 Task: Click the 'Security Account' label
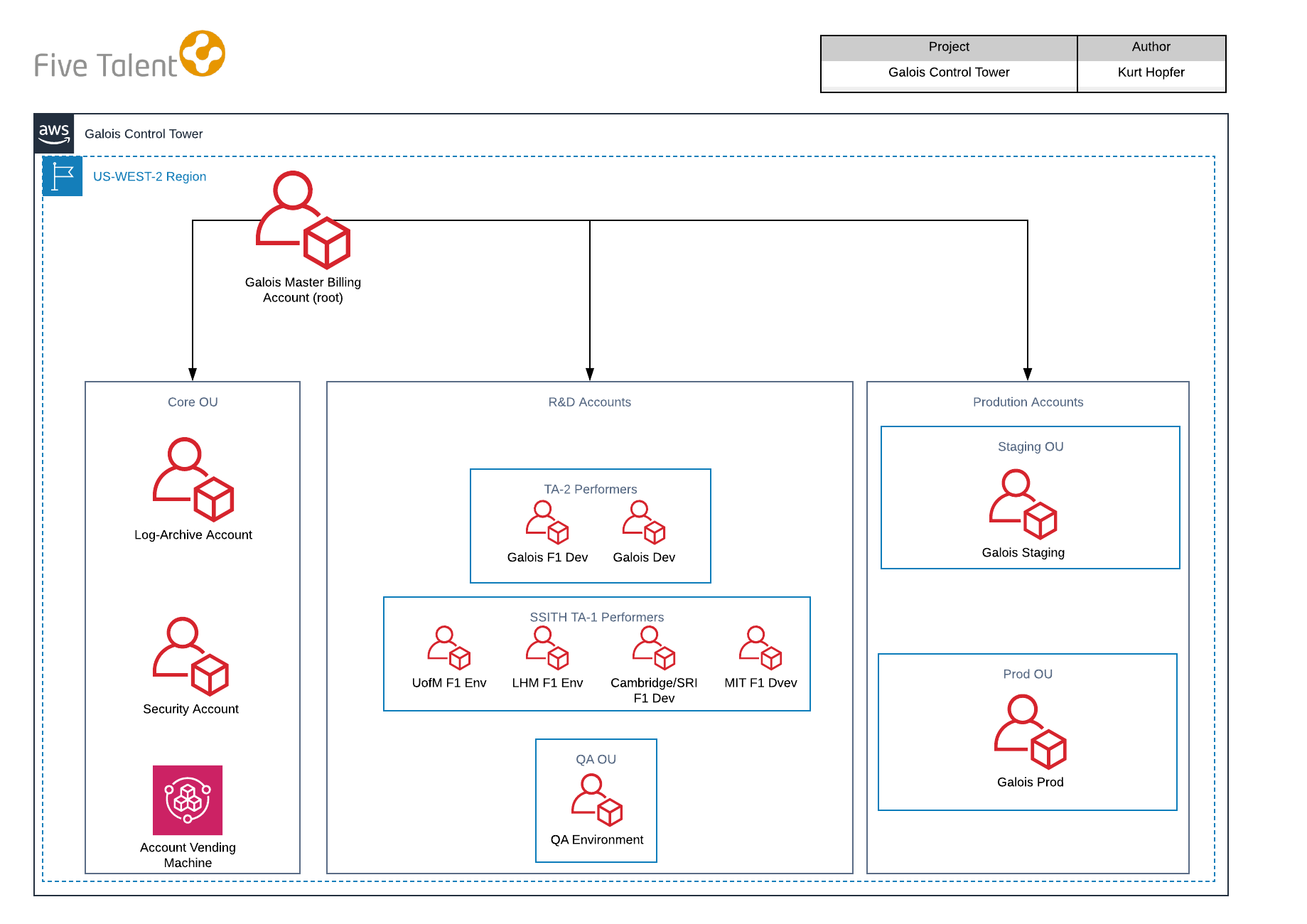pos(190,709)
